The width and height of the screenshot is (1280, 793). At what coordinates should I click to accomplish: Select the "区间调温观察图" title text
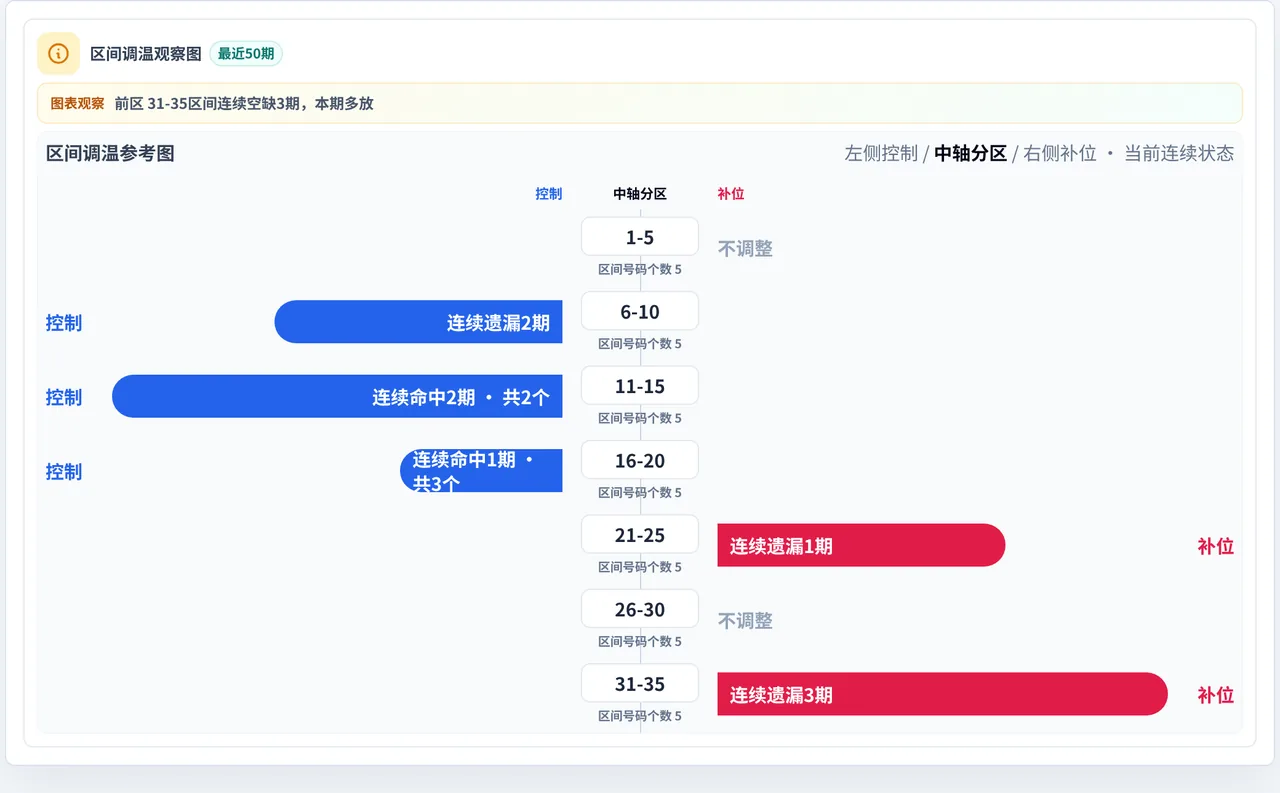coord(146,54)
